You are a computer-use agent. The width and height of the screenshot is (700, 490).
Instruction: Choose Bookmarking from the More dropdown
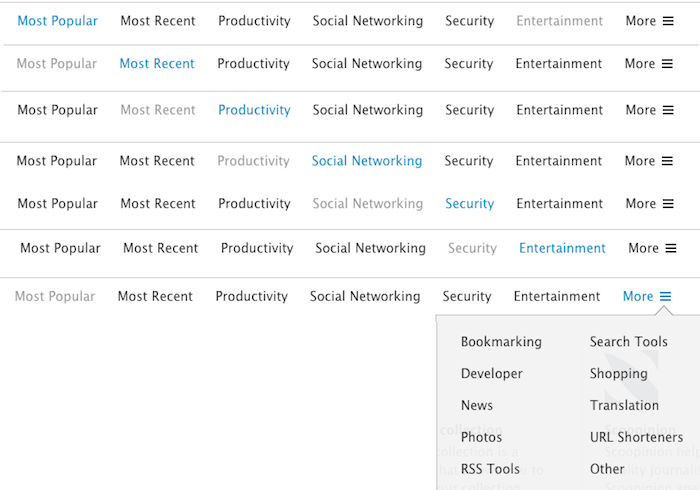point(501,342)
